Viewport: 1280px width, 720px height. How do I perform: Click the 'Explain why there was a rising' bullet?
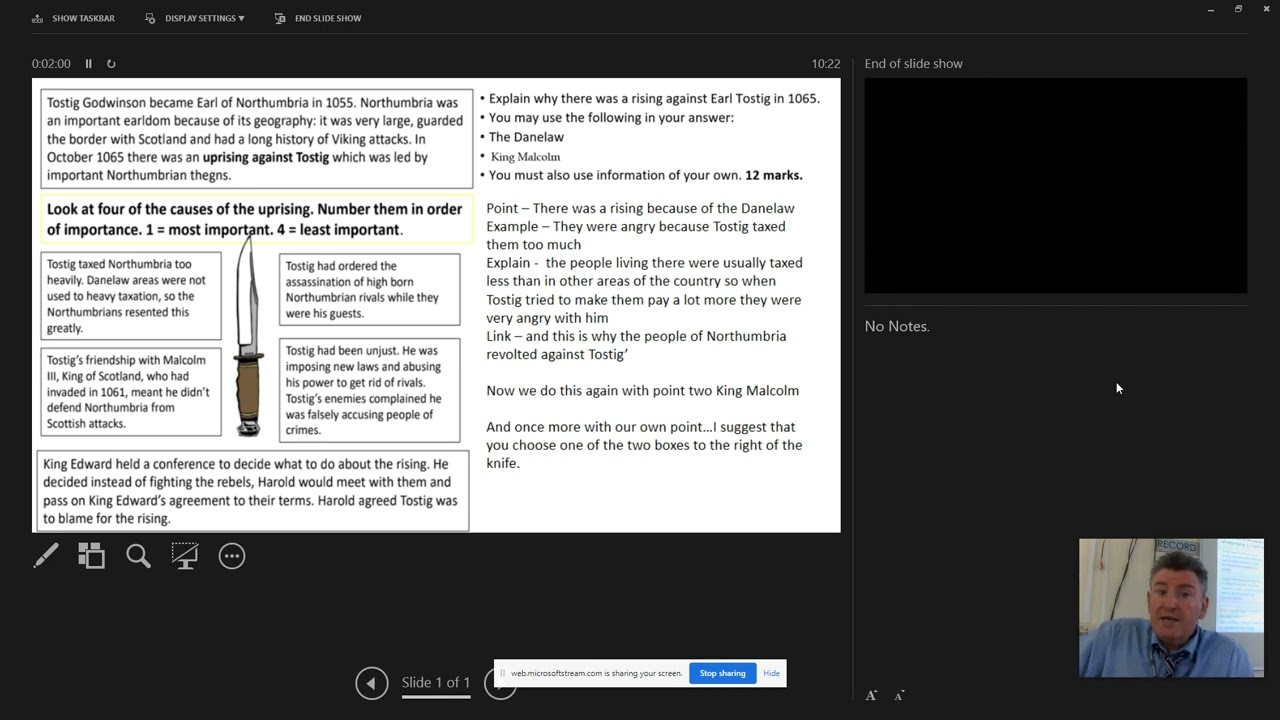[x=654, y=98]
